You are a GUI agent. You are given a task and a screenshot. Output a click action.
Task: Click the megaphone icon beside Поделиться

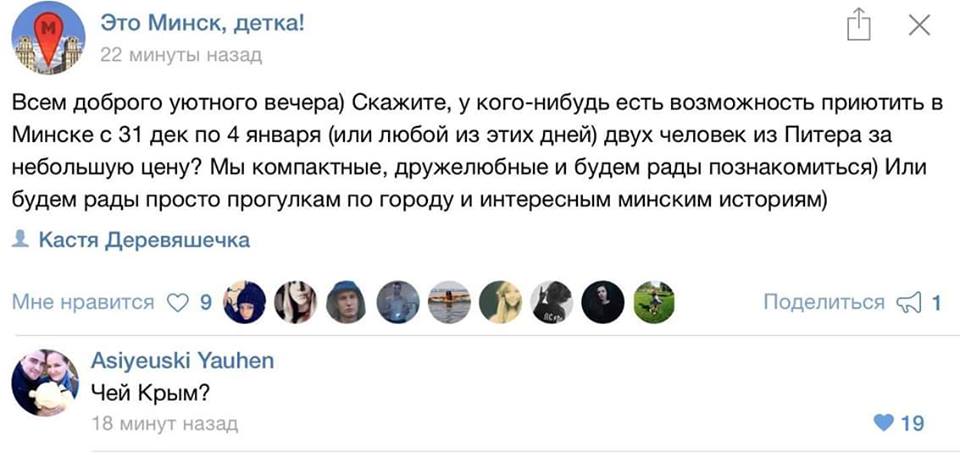pos(908,302)
